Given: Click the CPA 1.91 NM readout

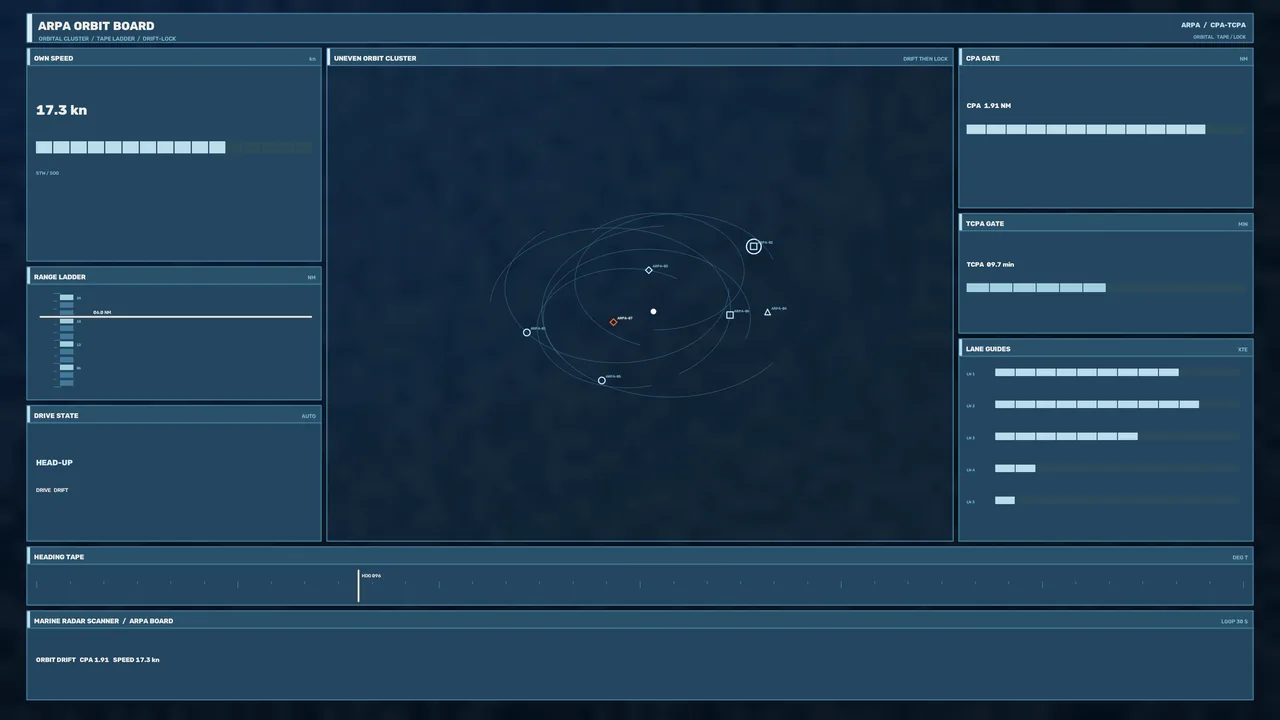Looking at the screenshot, I should 989,106.
